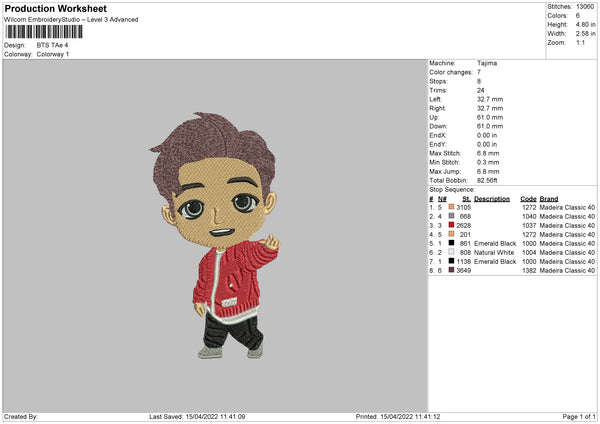Click the 'Max Jump:' label
This screenshot has width=600, height=424.
click(x=445, y=171)
